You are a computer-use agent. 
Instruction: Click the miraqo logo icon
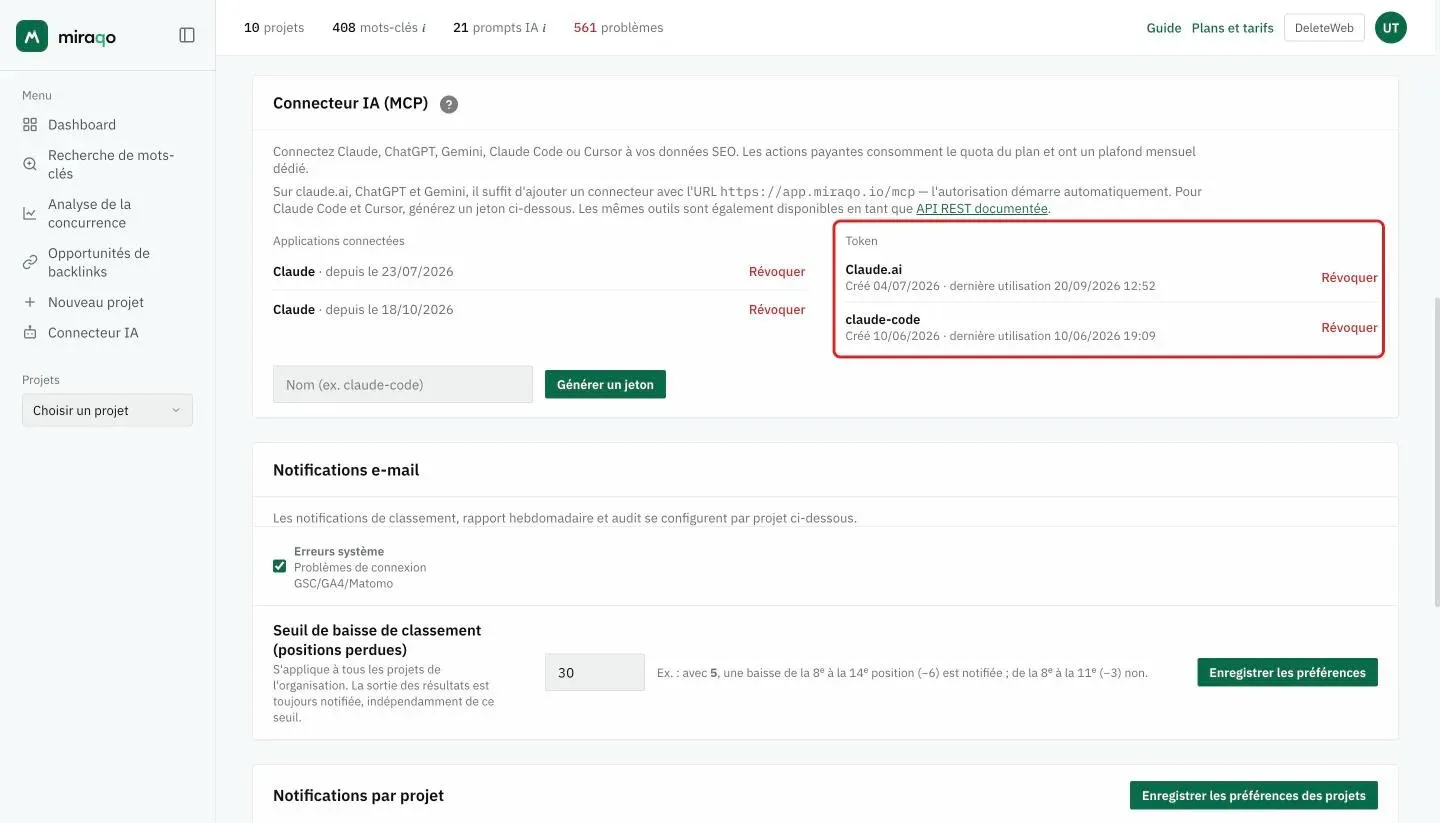point(32,36)
